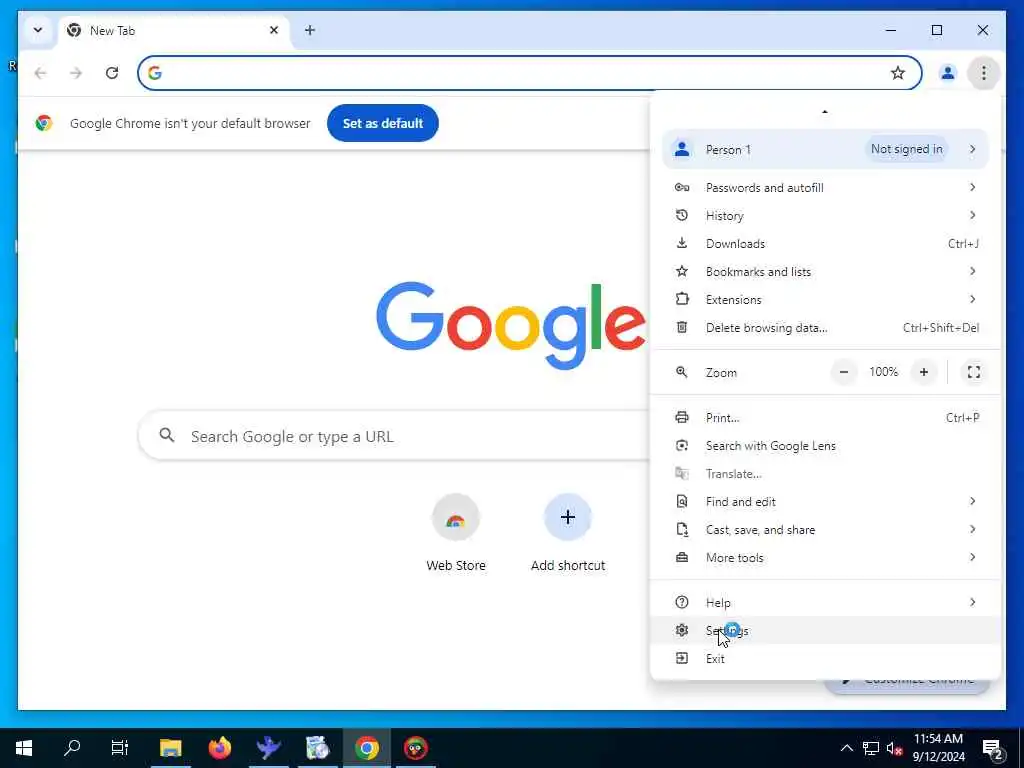Open the taskbar search icon
The width and height of the screenshot is (1024, 768).
click(x=72, y=748)
